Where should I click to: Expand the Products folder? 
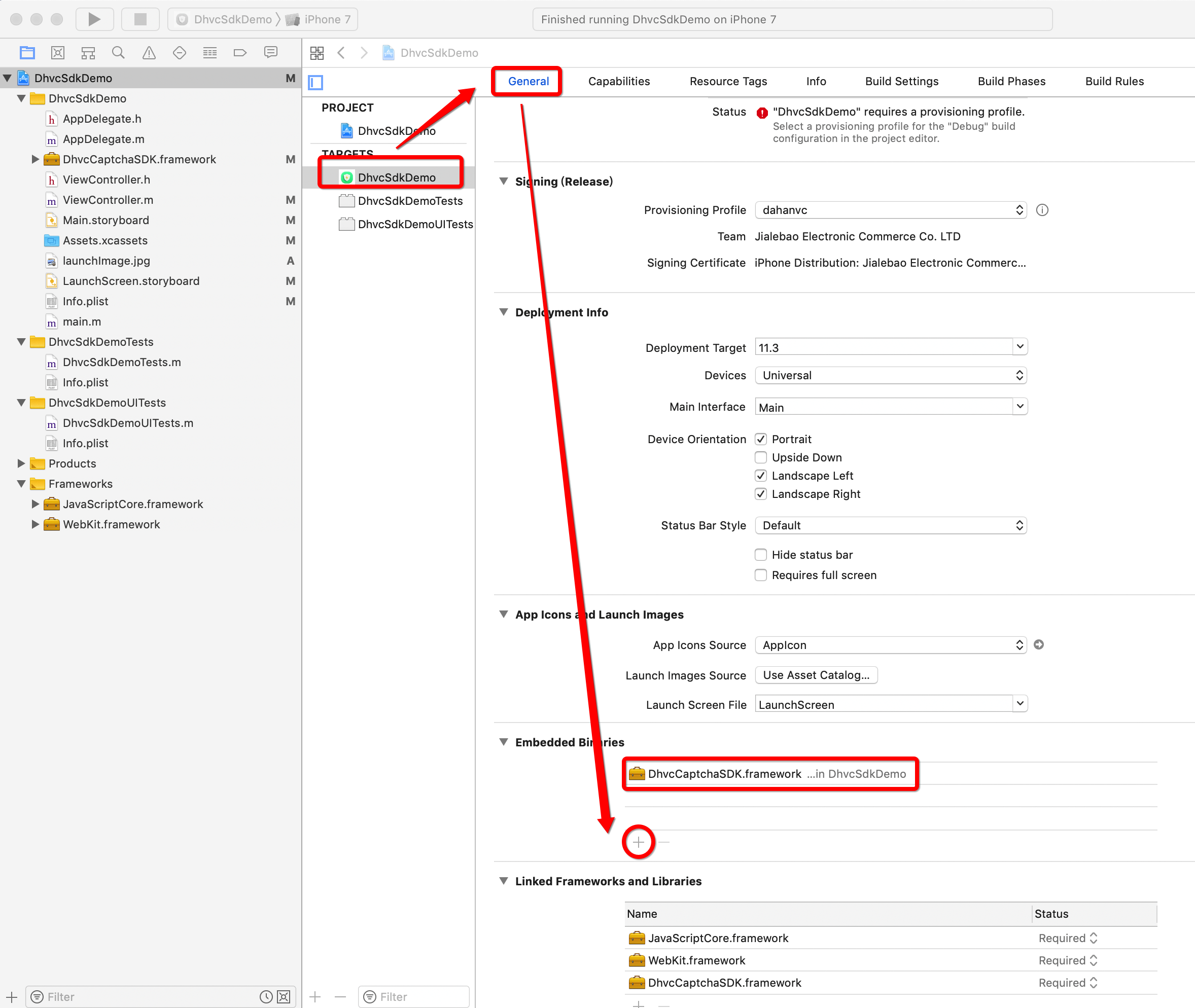pyautogui.click(x=21, y=463)
